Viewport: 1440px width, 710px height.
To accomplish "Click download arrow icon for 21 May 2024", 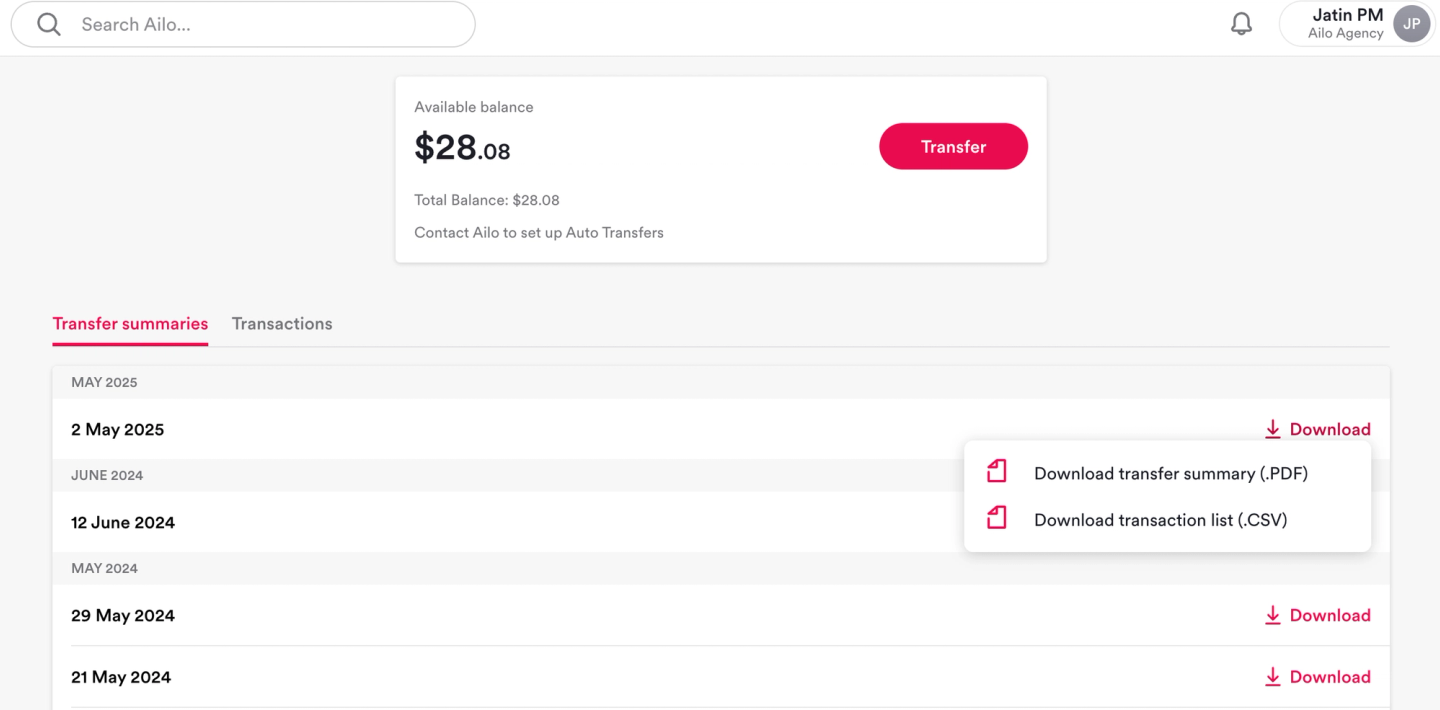I will (1272, 677).
